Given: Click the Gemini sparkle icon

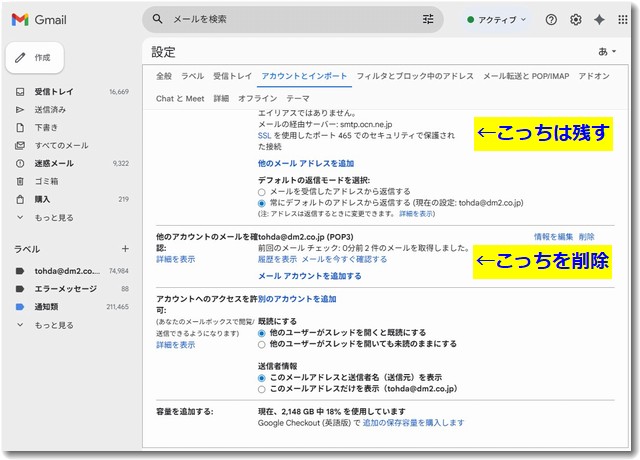Looking at the screenshot, I should (x=599, y=19).
